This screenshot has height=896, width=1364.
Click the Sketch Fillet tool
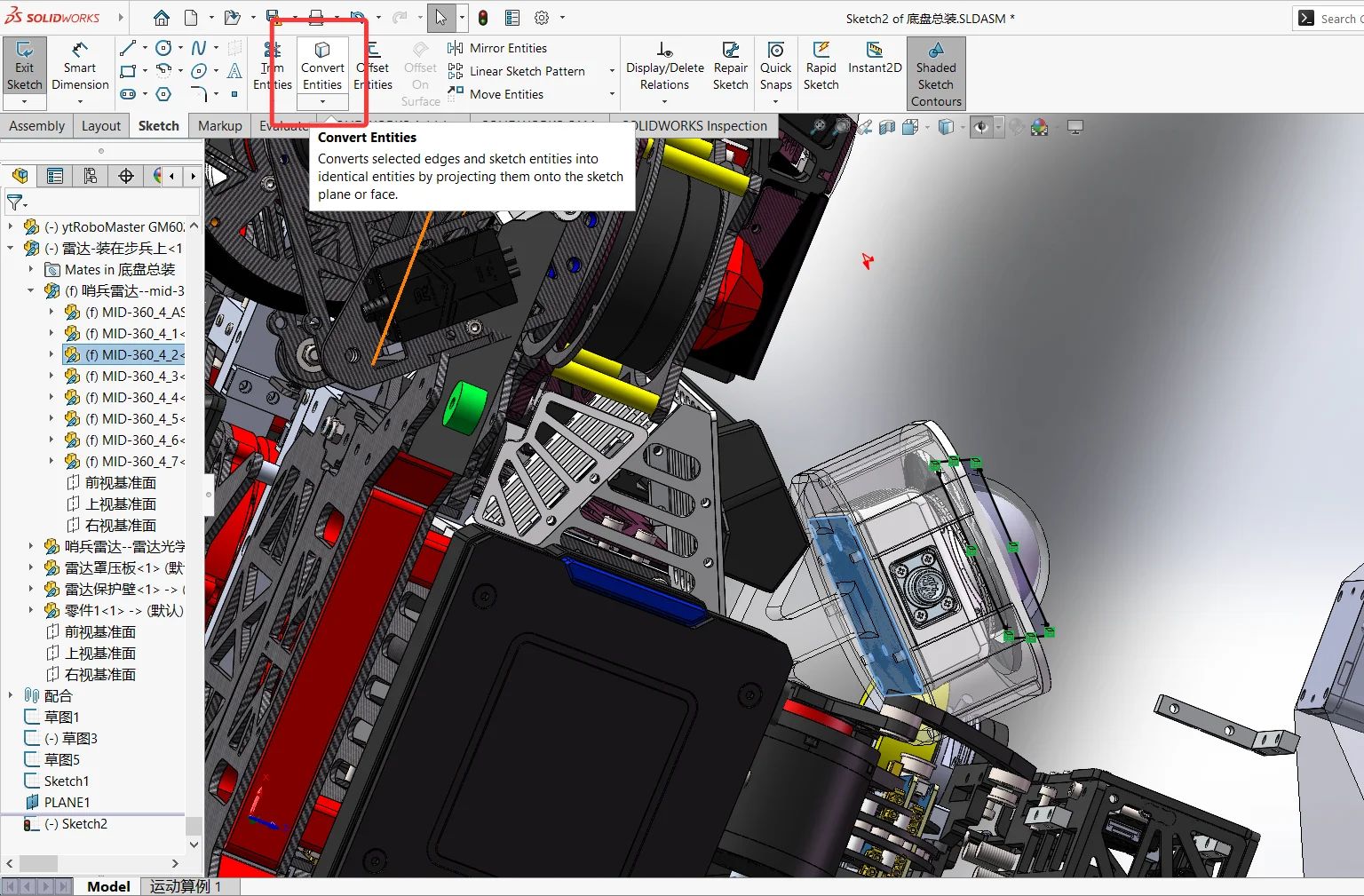[199, 94]
